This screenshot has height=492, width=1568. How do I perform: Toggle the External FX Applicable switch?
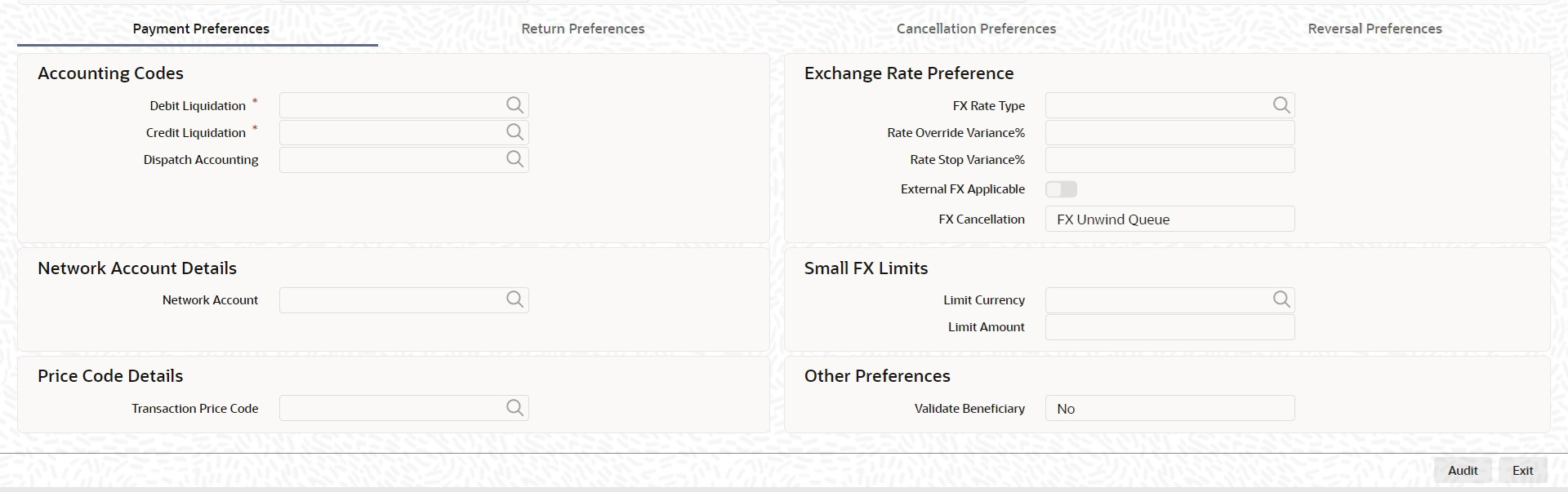[x=1061, y=189]
